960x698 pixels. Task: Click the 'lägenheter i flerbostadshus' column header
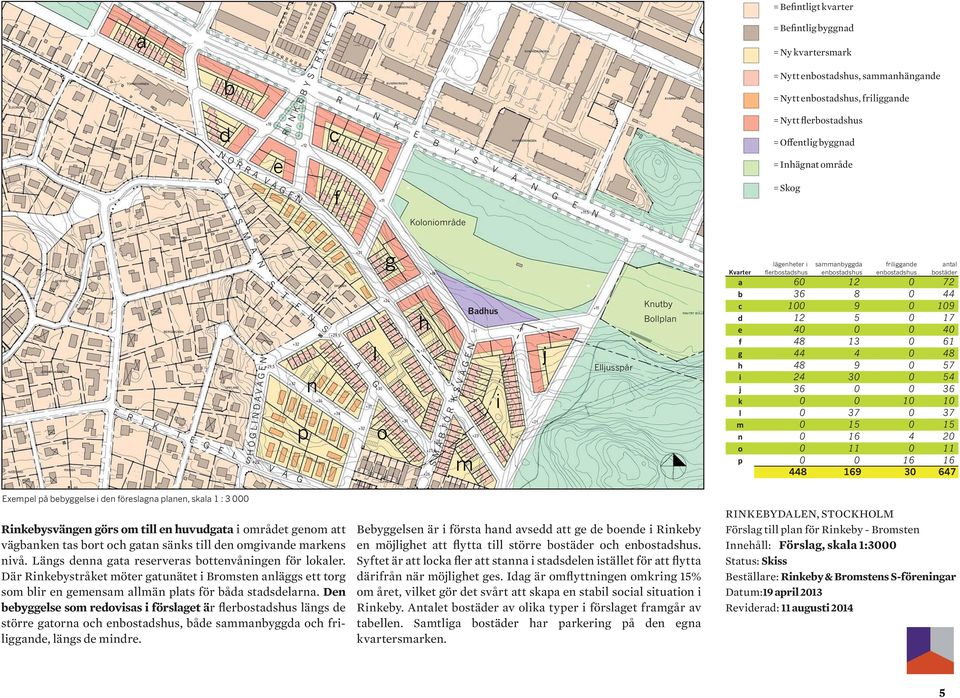click(786, 268)
